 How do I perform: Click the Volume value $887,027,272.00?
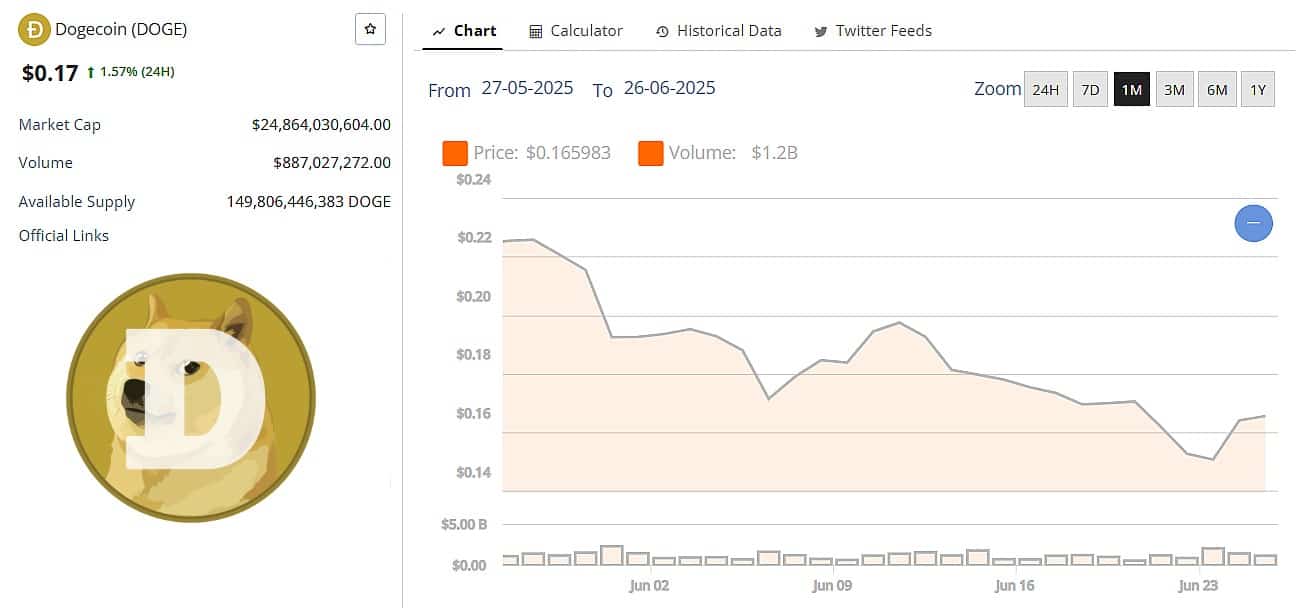point(332,163)
